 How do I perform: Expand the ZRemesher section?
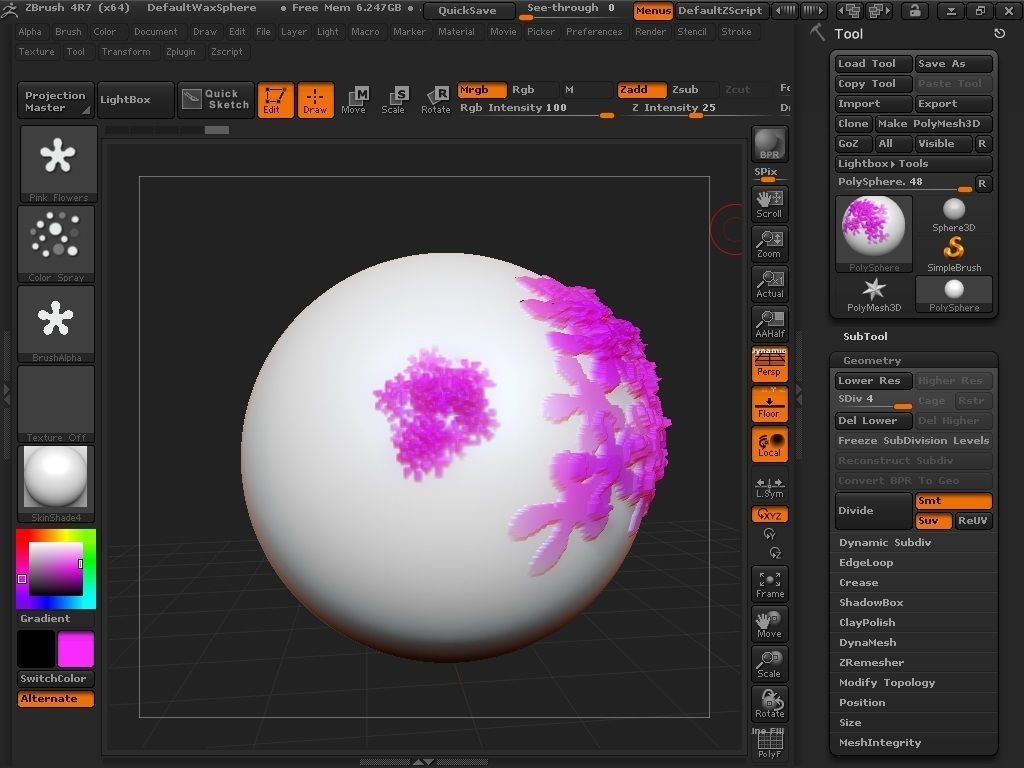tap(872, 663)
